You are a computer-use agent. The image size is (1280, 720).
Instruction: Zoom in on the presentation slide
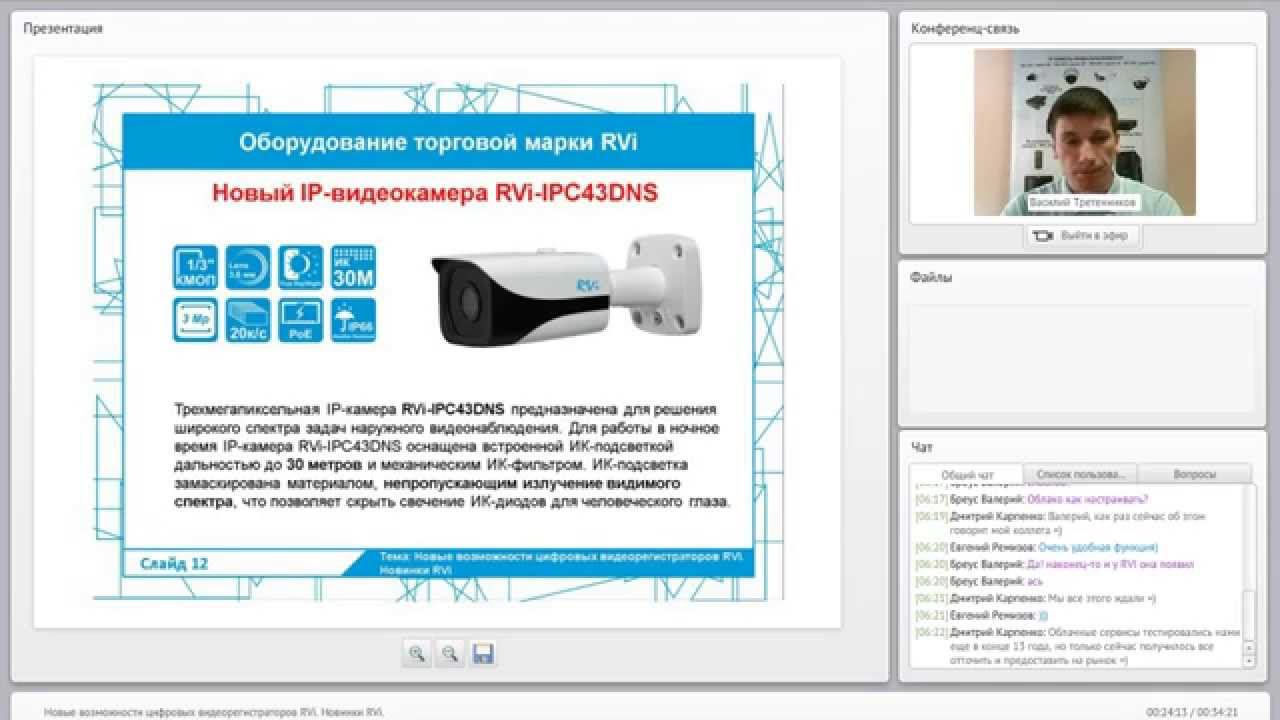[x=417, y=654]
